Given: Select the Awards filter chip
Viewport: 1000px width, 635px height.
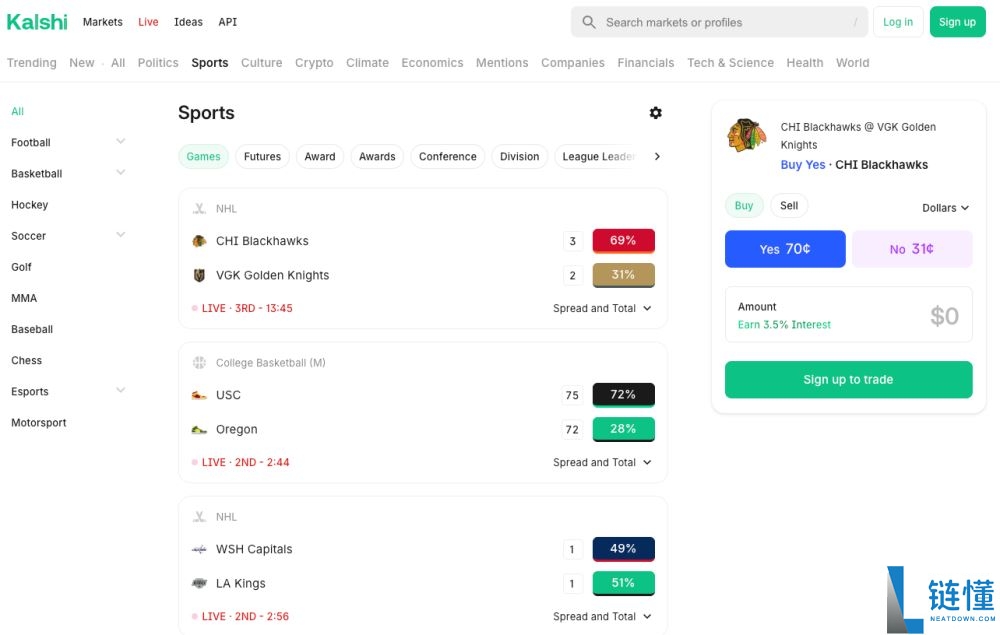Looking at the screenshot, I should click(x=377, y=157).
